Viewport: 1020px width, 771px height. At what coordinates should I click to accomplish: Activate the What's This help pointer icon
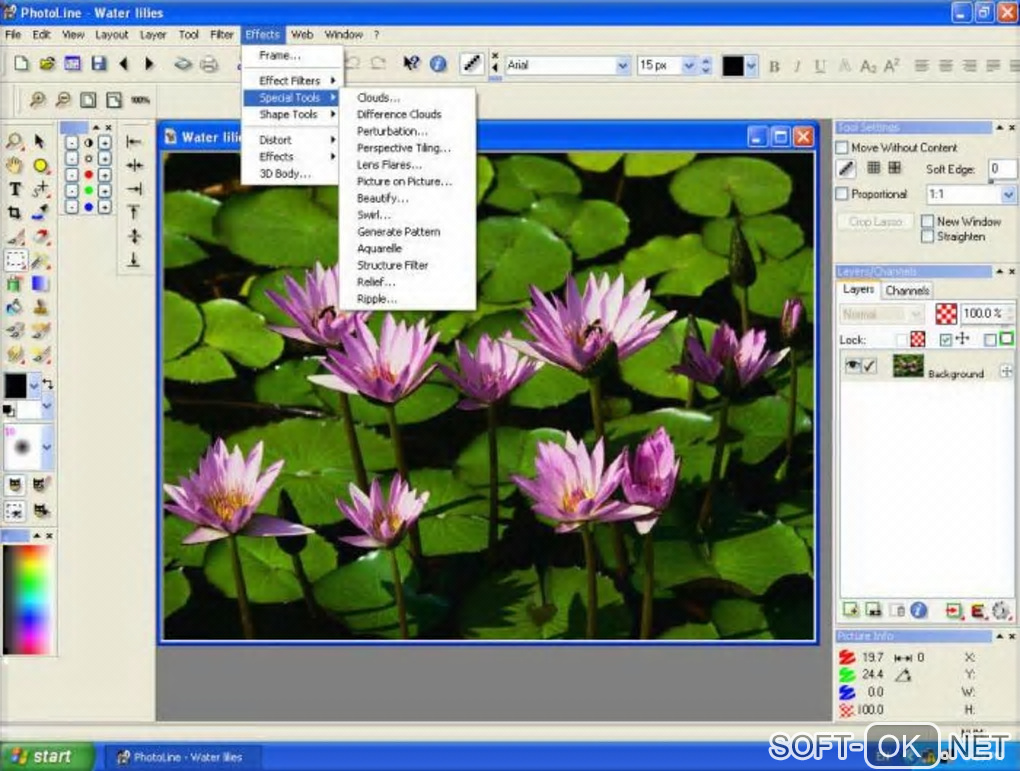(411, 63)
